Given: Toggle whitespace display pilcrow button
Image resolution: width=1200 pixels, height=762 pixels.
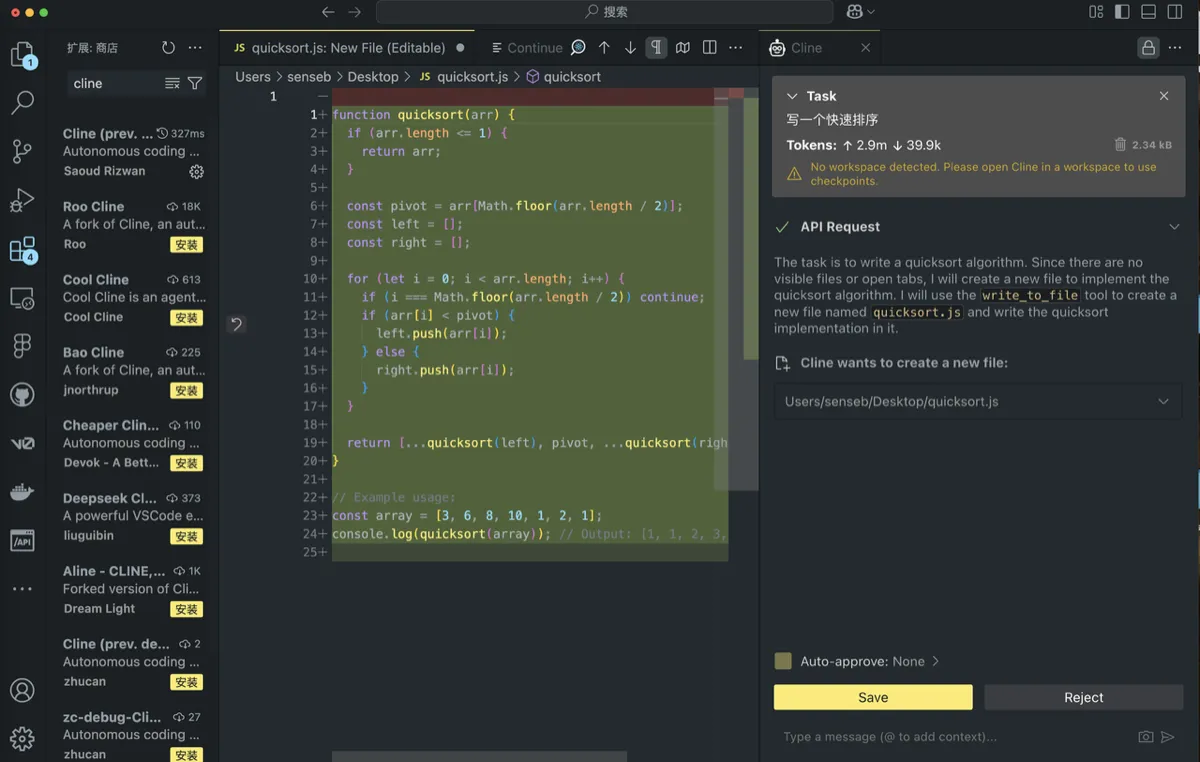Looking at the screenshot, I should pos(656,48).
